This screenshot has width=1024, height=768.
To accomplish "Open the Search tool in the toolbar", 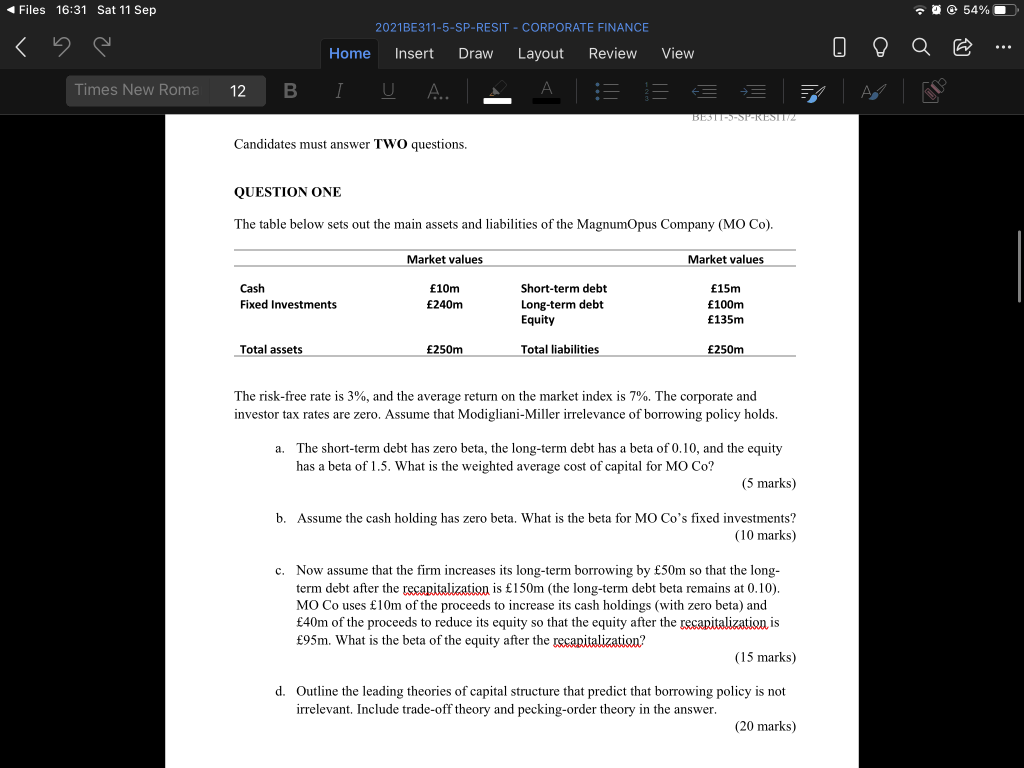I will (921, 46).
